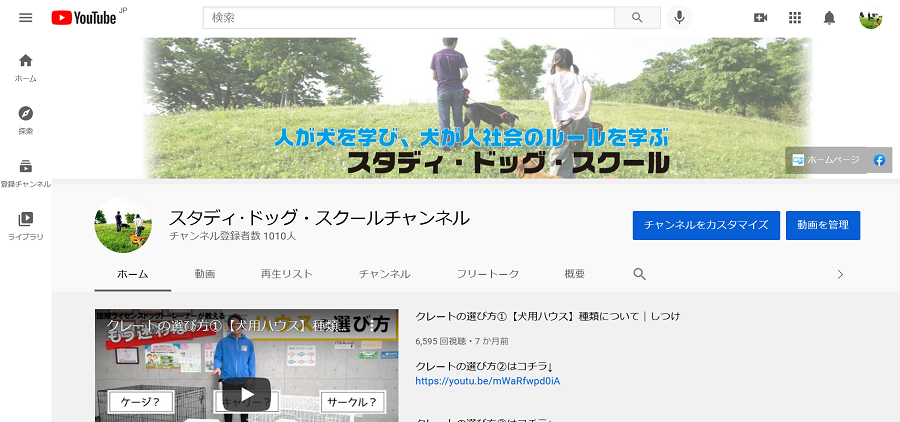900x422 pixels.
Task: Click text クレートの選び方②はコチラ↓
Action: pos(483,366)
